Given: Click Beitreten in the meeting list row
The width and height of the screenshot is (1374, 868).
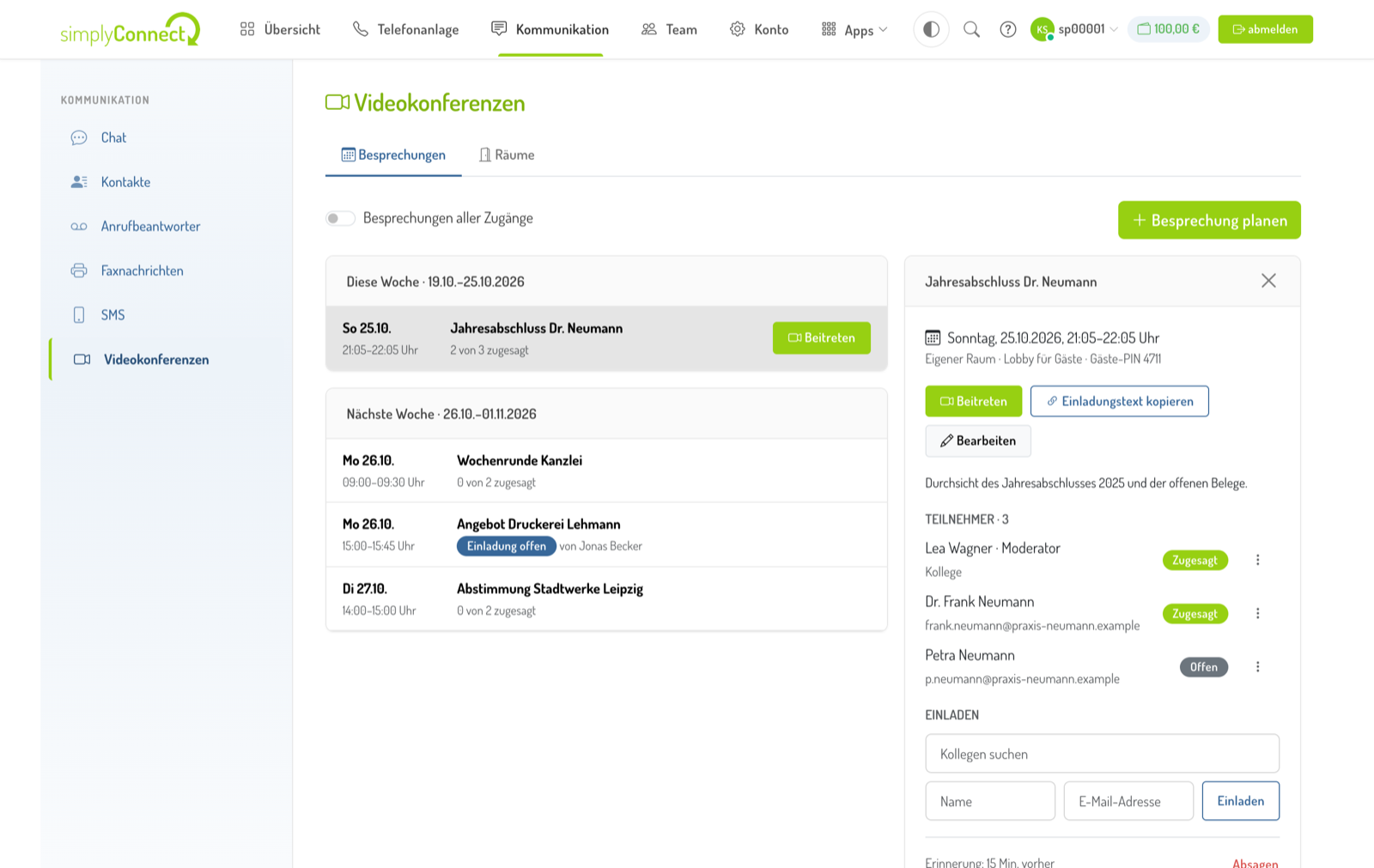Looking at the screenshot, I should click(822, 338).
